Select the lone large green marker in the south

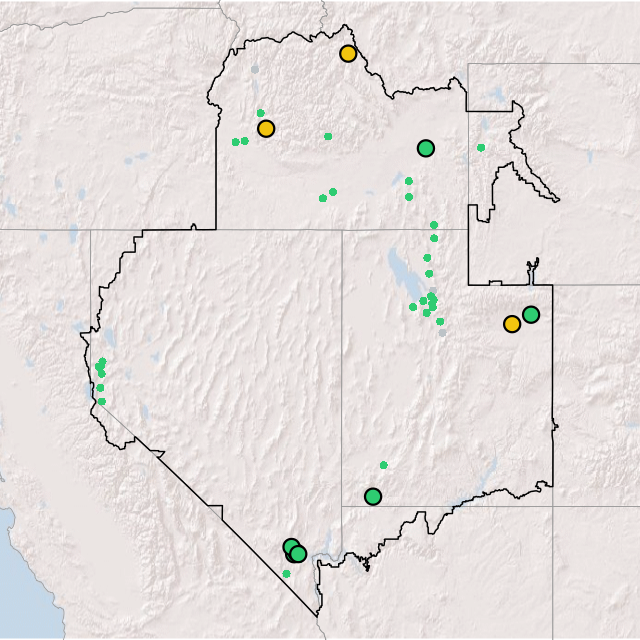tap(373, 497)
